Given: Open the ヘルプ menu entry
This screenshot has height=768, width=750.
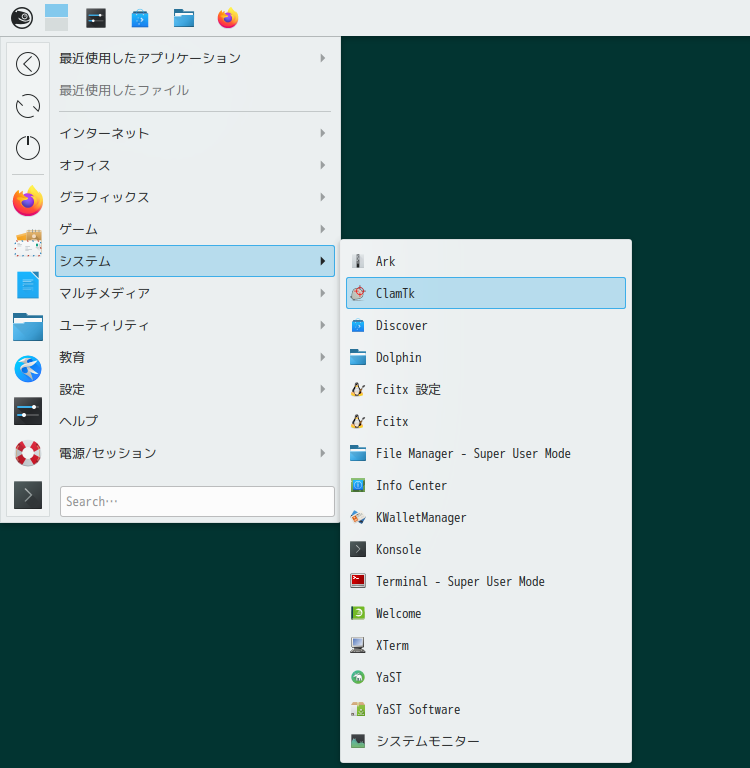Looking at the screenshot, I should [195, 421].
